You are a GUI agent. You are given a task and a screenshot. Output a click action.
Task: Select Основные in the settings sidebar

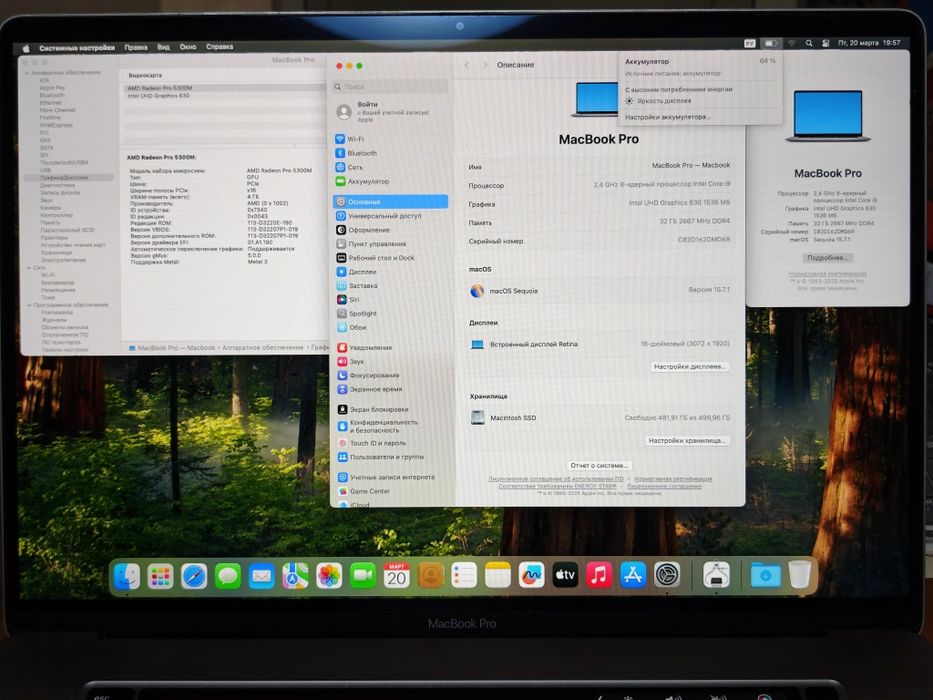coord(390,202)
